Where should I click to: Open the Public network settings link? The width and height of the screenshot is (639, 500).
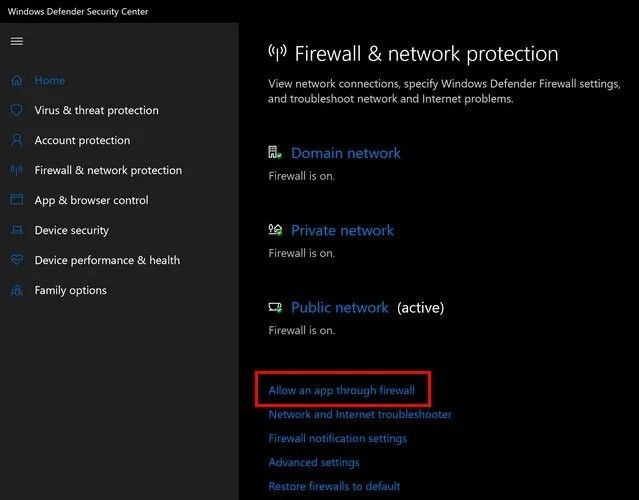[x=340, y=307]
